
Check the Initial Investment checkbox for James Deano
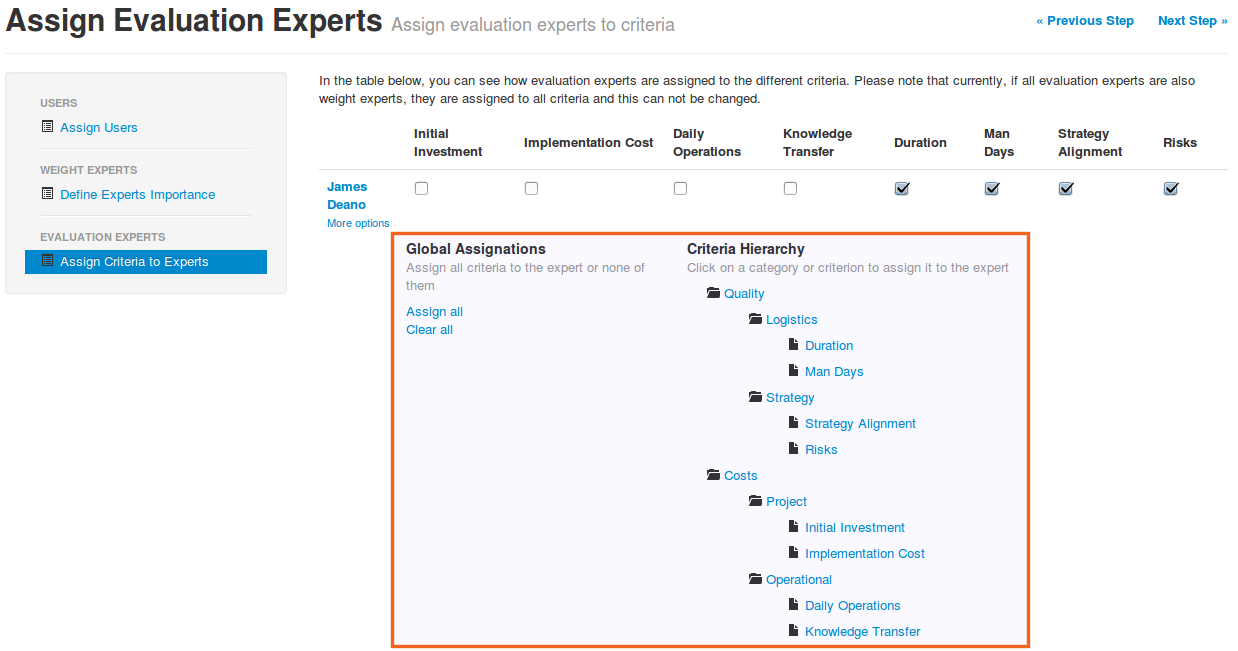[x=421, y=188]
